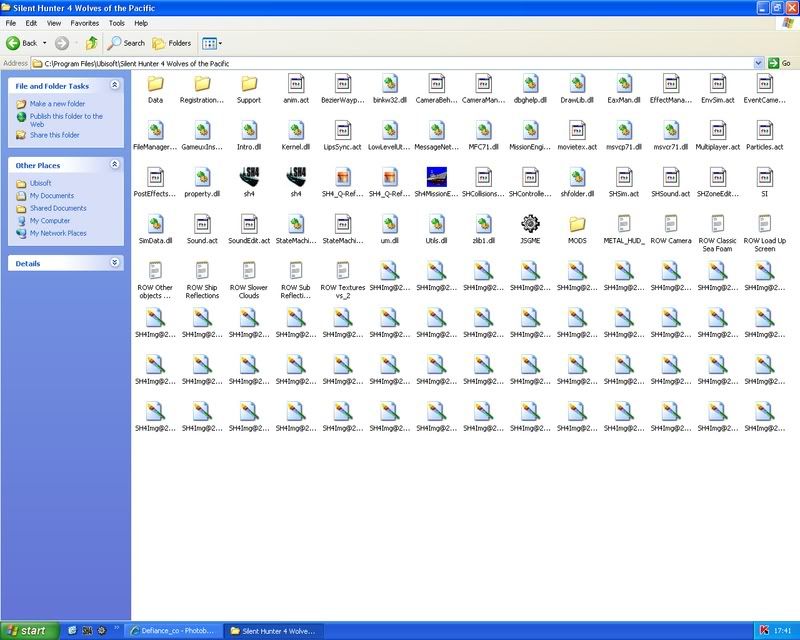This screenshot has width=800, height=640.
Task: Go to My Documents link
Action: point(52,195)
